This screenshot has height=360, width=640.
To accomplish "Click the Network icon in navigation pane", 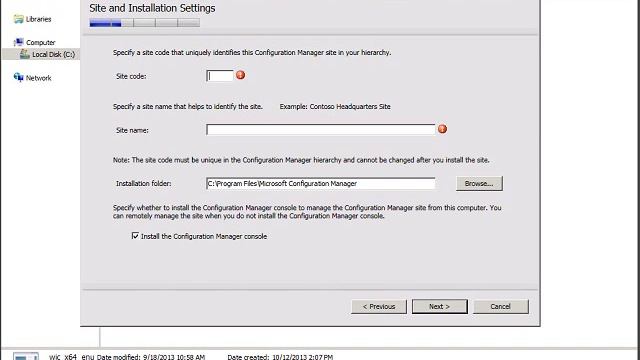I will (x=18, y=78).
